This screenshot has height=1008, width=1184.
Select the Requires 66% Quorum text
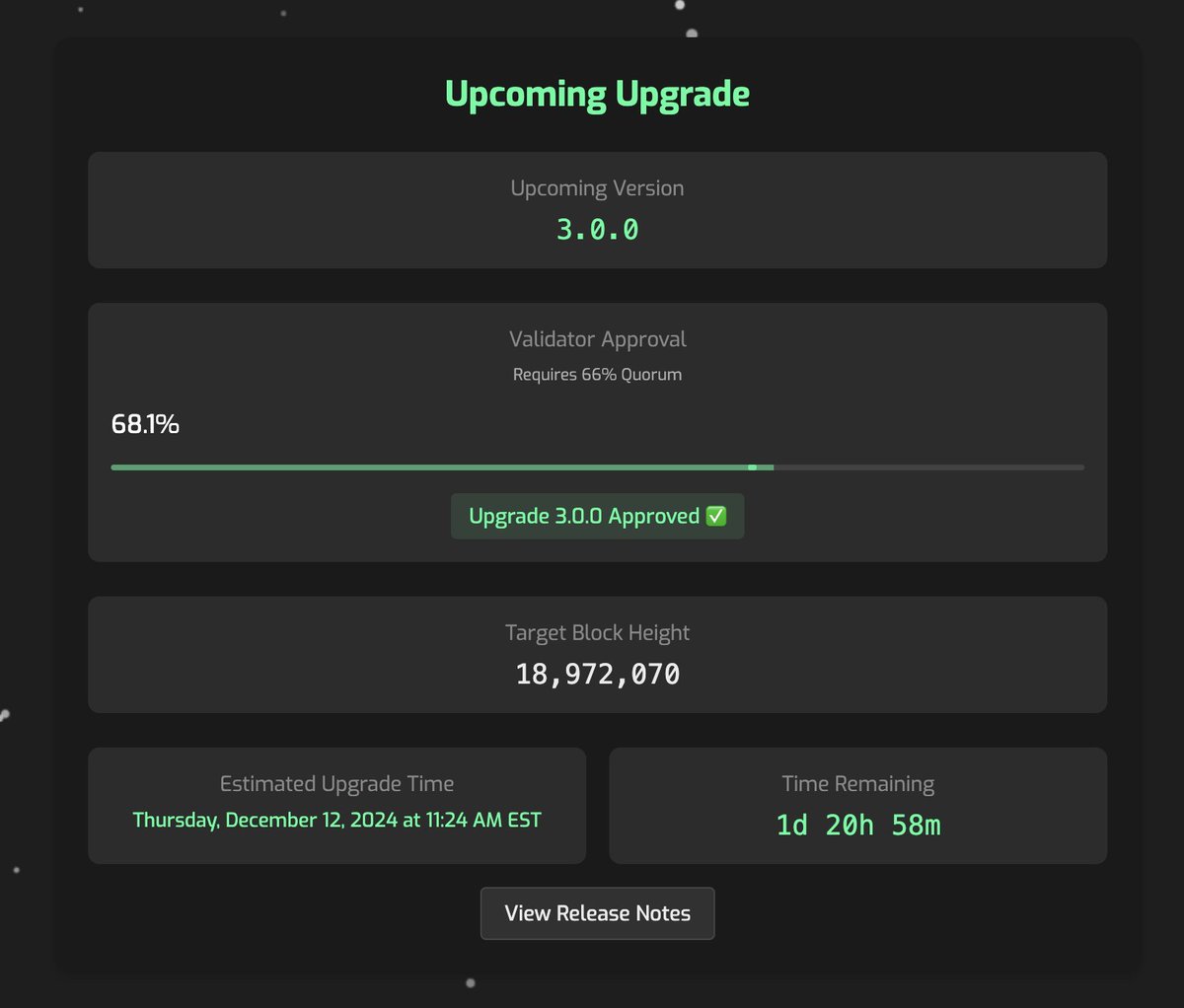point(597,375)
